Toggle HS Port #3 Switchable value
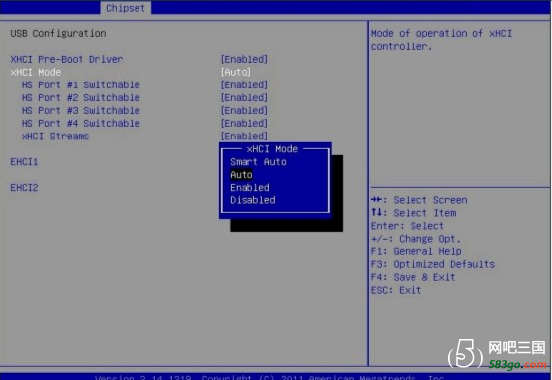This screenshot has height=380, width=552. click(244, 111)
